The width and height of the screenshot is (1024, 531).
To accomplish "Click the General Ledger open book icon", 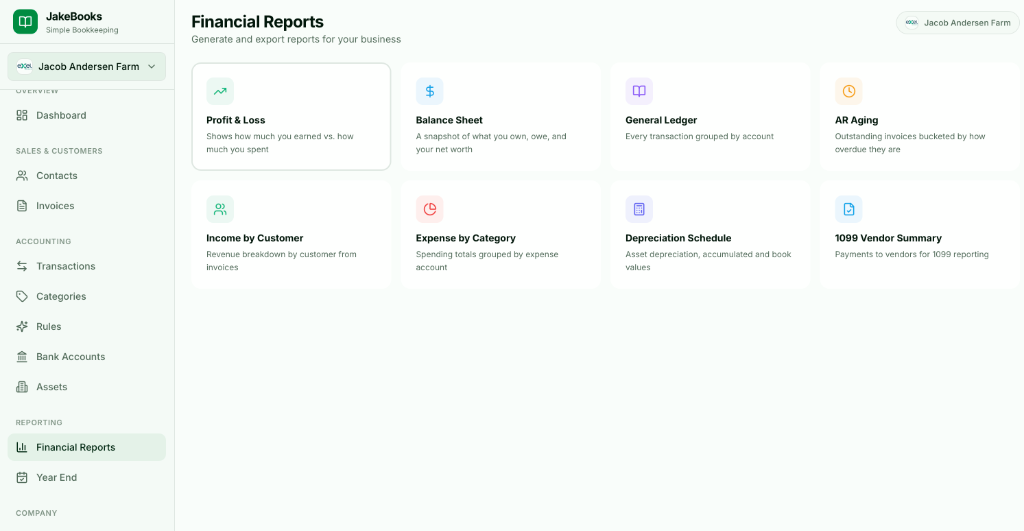I will point(639,91).
